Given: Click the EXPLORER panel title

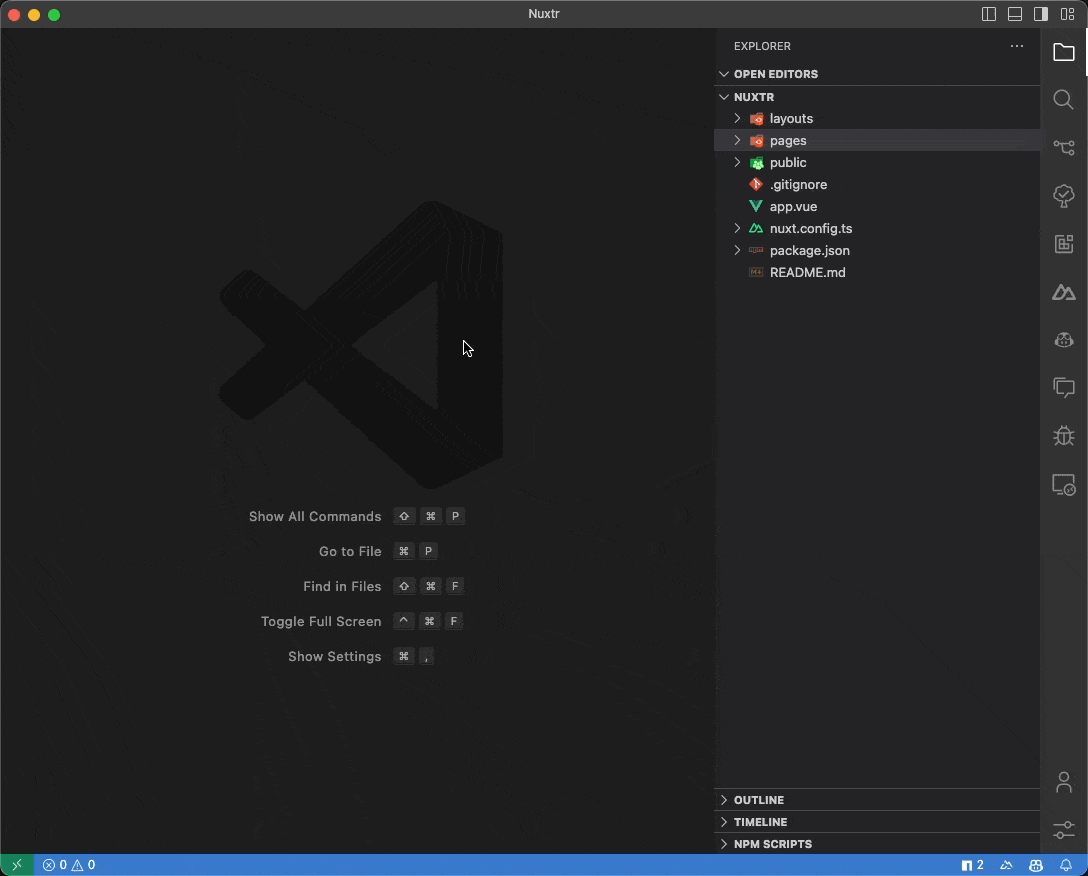Looking at the screenshot, I should tap(762, 46).
